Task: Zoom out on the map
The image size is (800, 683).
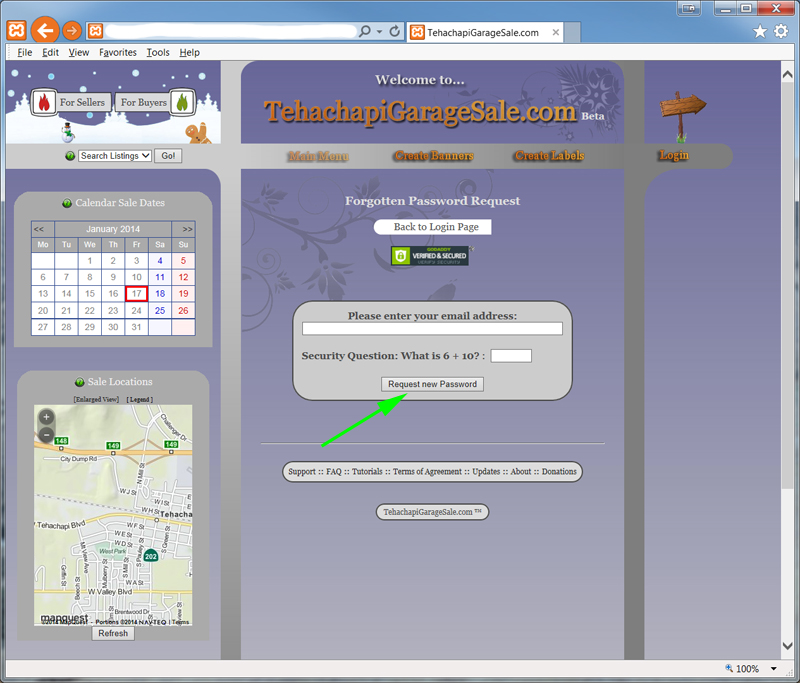Action: click(46, 435)
